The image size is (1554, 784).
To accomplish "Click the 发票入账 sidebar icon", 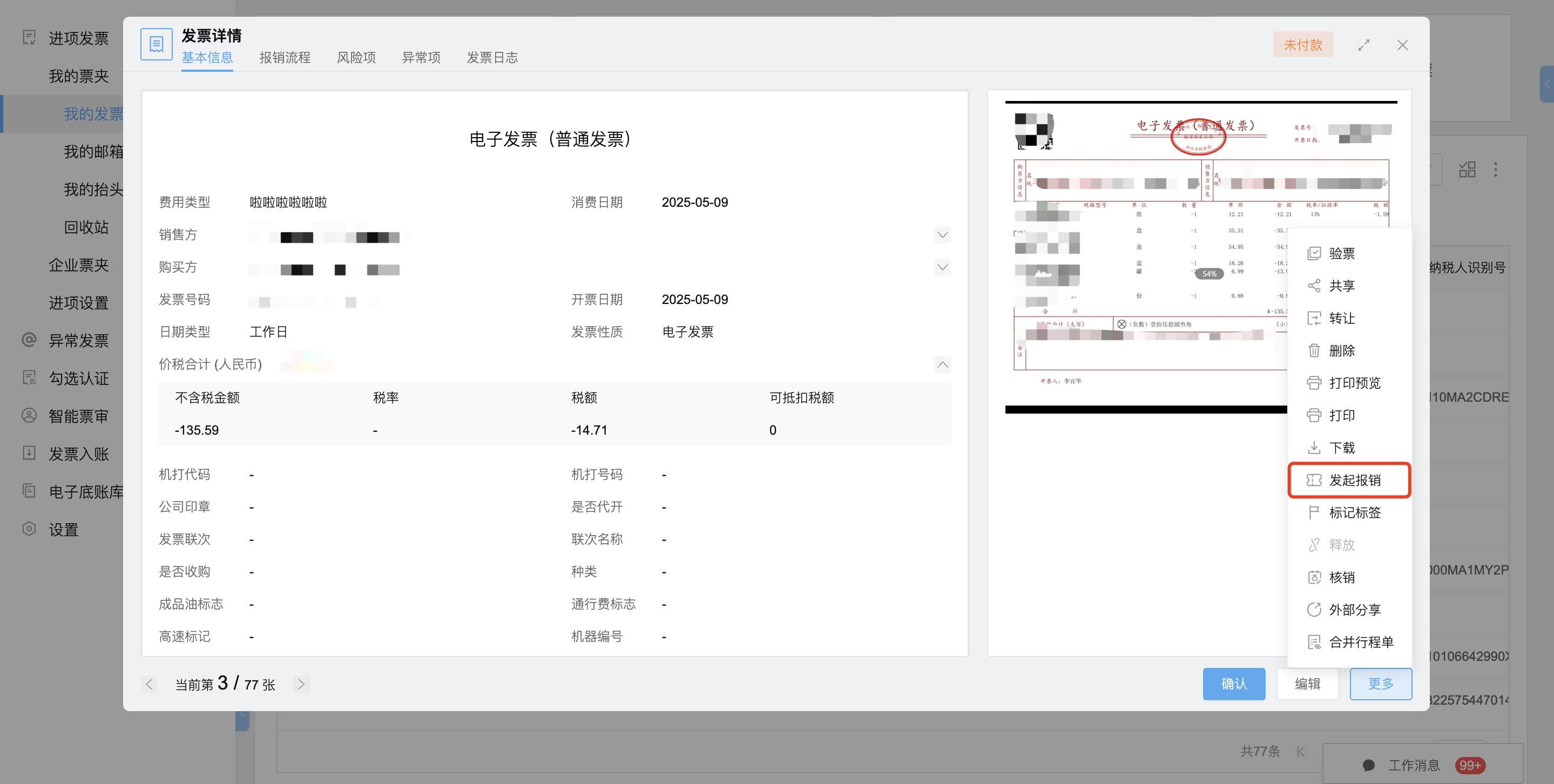I will [x=29, y=454].
